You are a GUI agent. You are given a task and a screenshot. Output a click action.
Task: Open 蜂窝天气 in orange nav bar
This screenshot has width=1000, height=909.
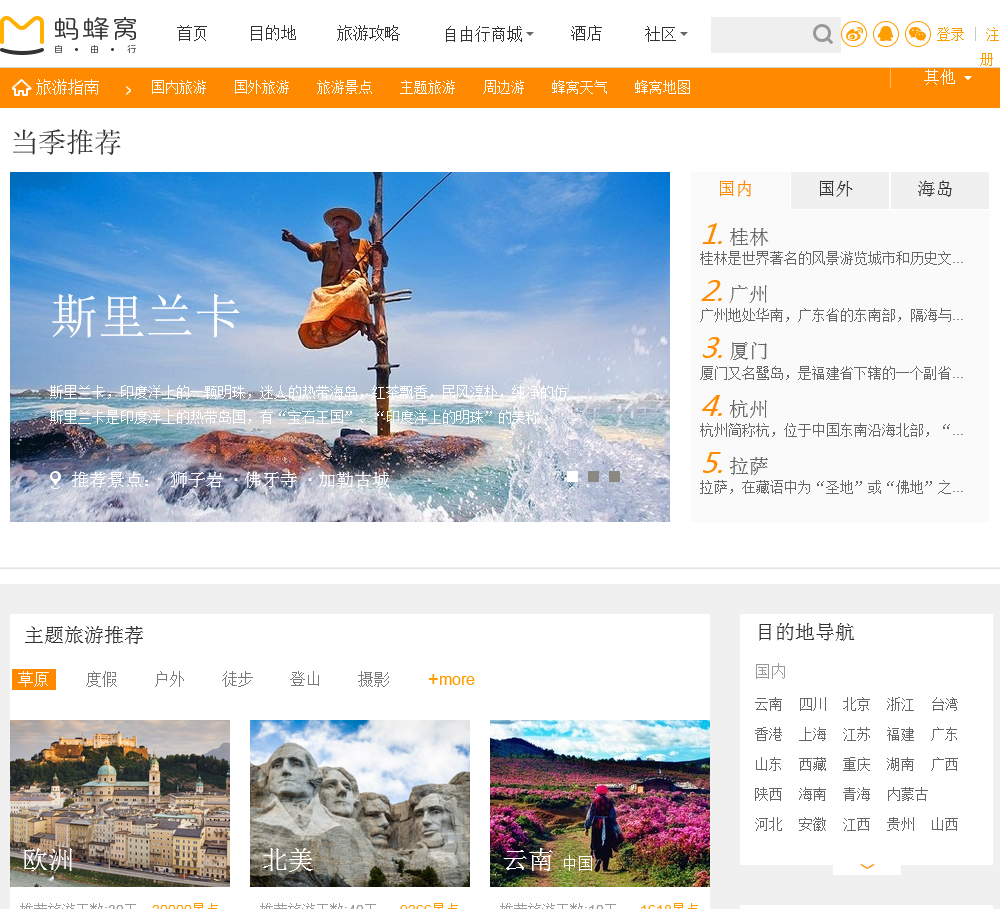(579, 87)
